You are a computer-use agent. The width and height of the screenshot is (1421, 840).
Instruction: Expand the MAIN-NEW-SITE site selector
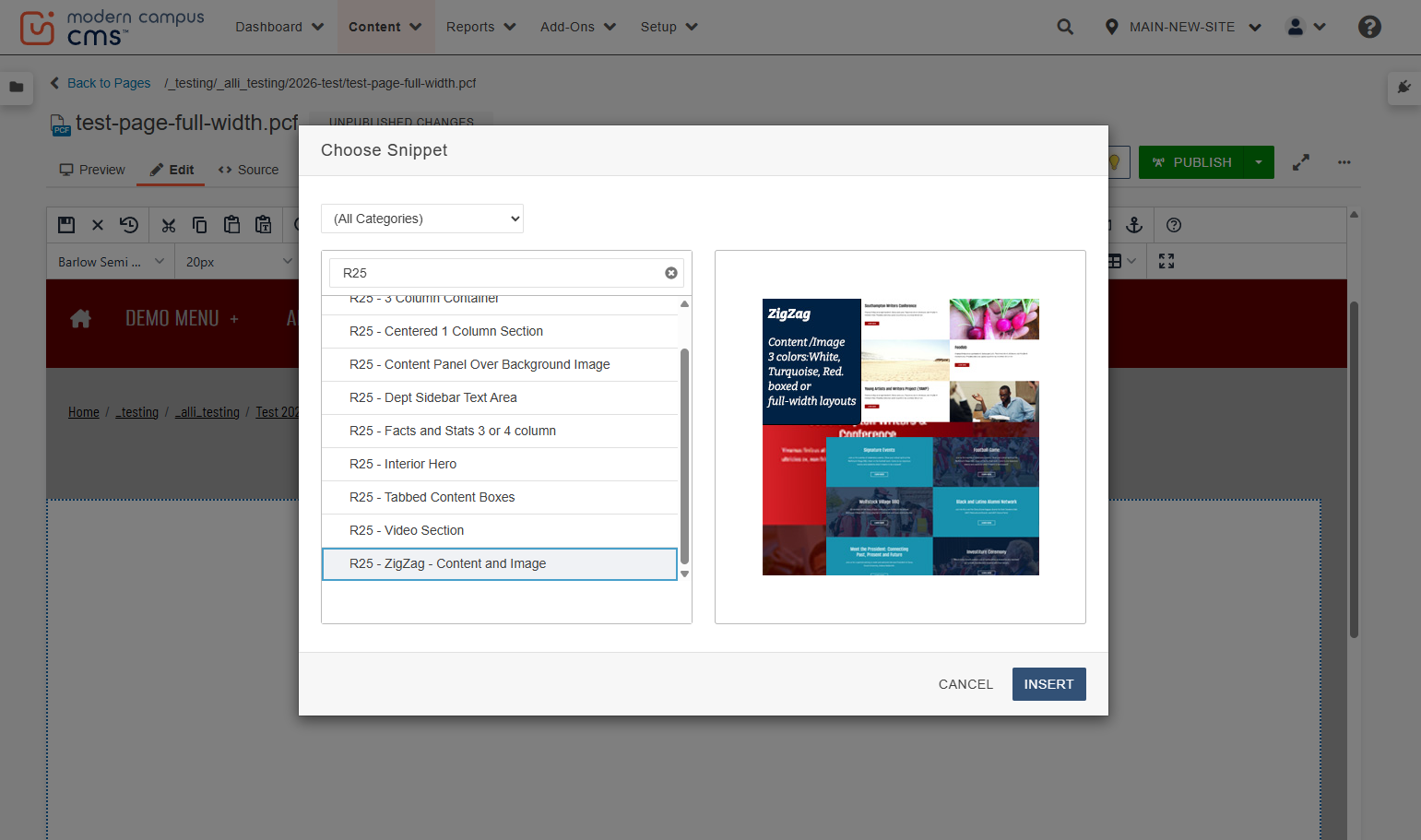click(1183, 27)
